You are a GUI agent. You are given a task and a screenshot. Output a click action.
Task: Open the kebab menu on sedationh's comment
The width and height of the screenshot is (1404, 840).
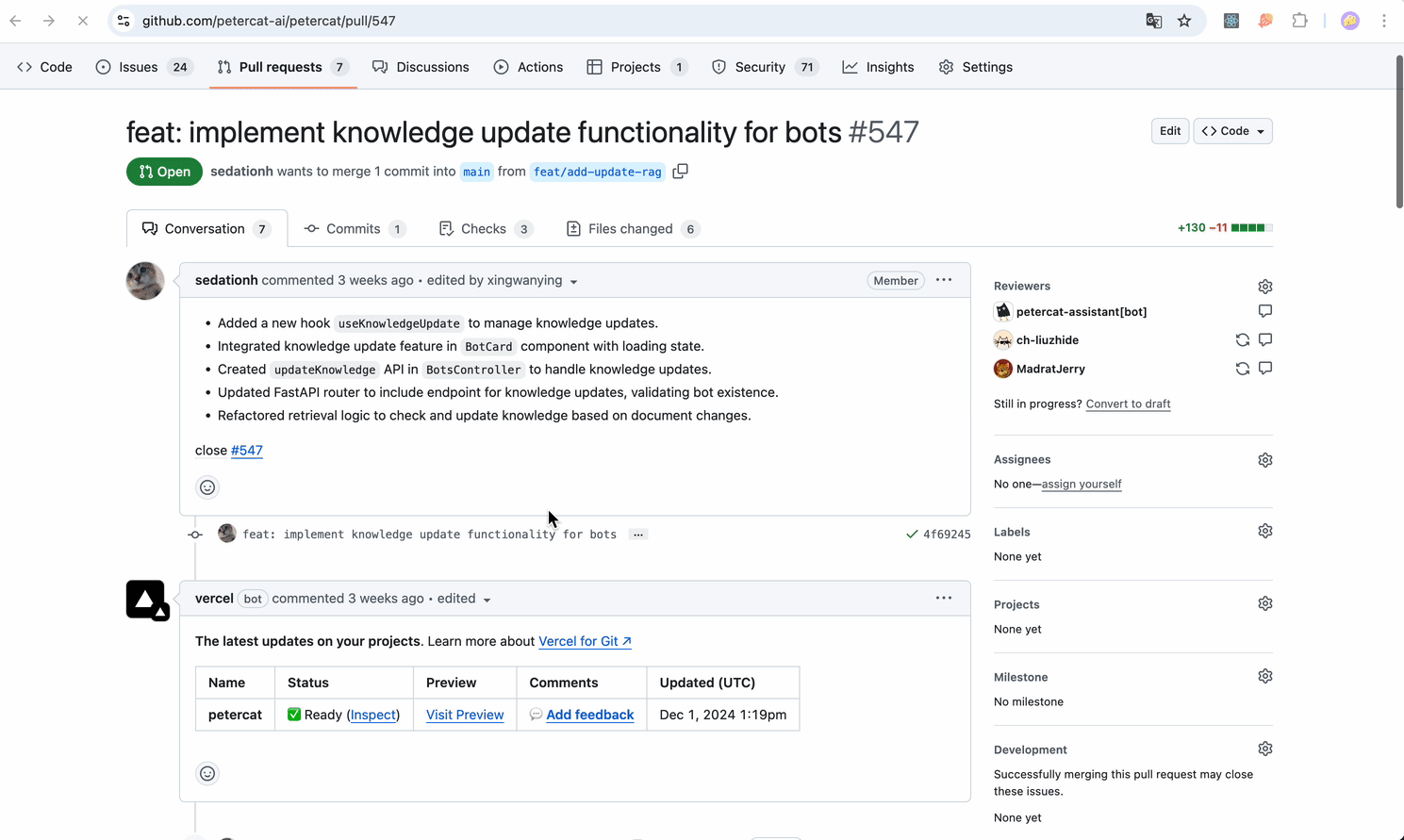pyautogui.click(x=943, y=279)
